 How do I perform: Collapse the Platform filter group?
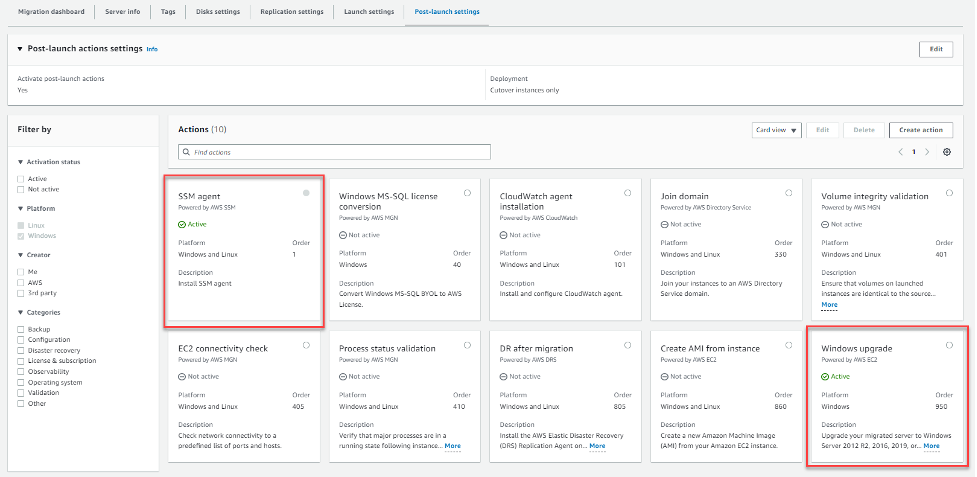pos(20,209)
